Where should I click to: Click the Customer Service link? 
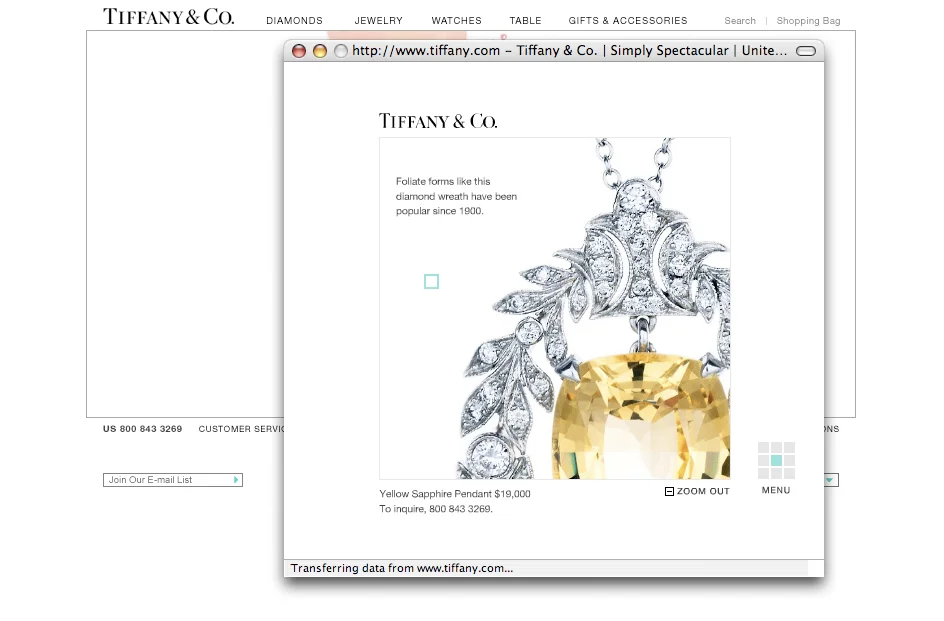241,429
